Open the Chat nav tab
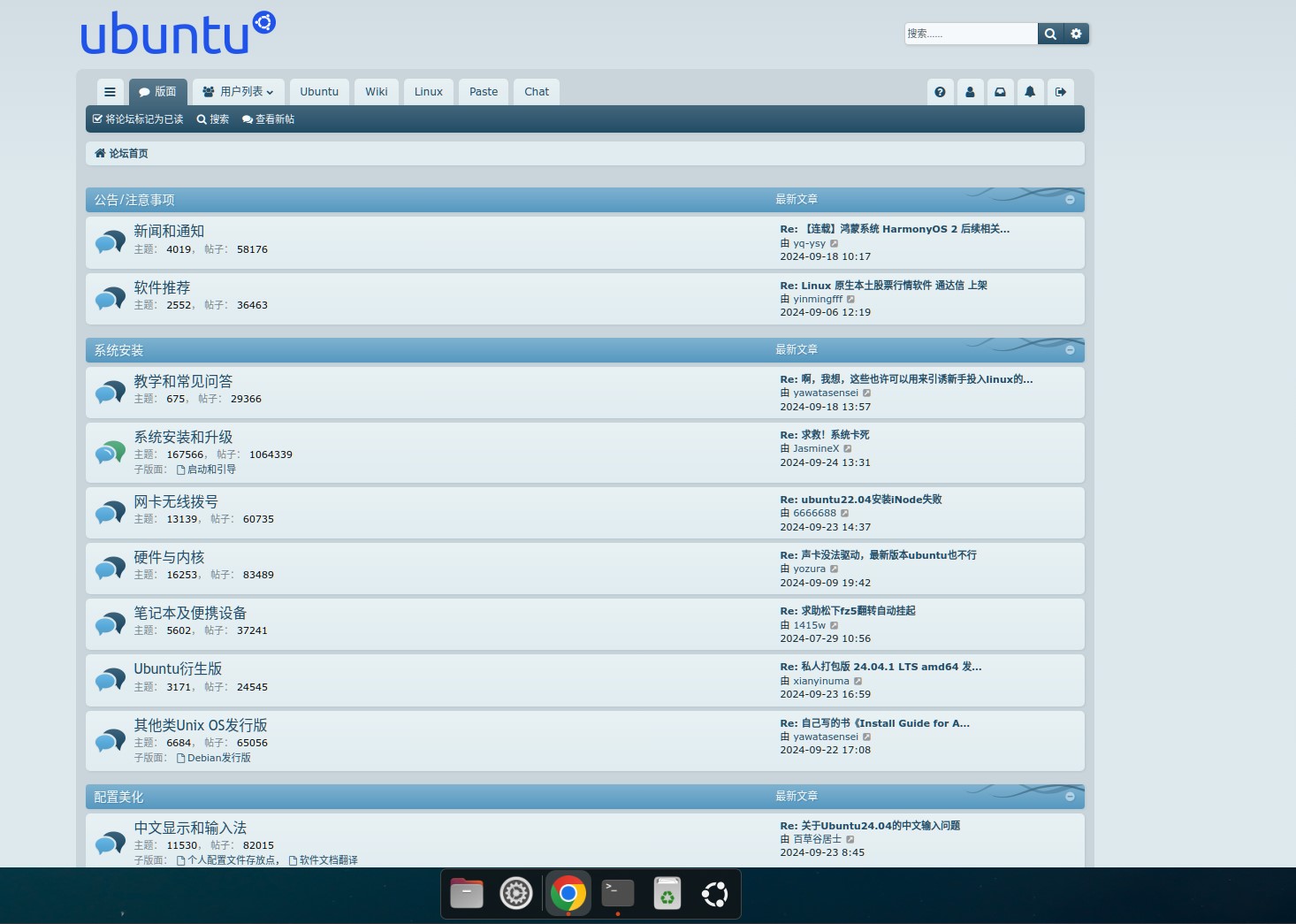The height and width of the screenshot is (924, 1296). point(537,92)
